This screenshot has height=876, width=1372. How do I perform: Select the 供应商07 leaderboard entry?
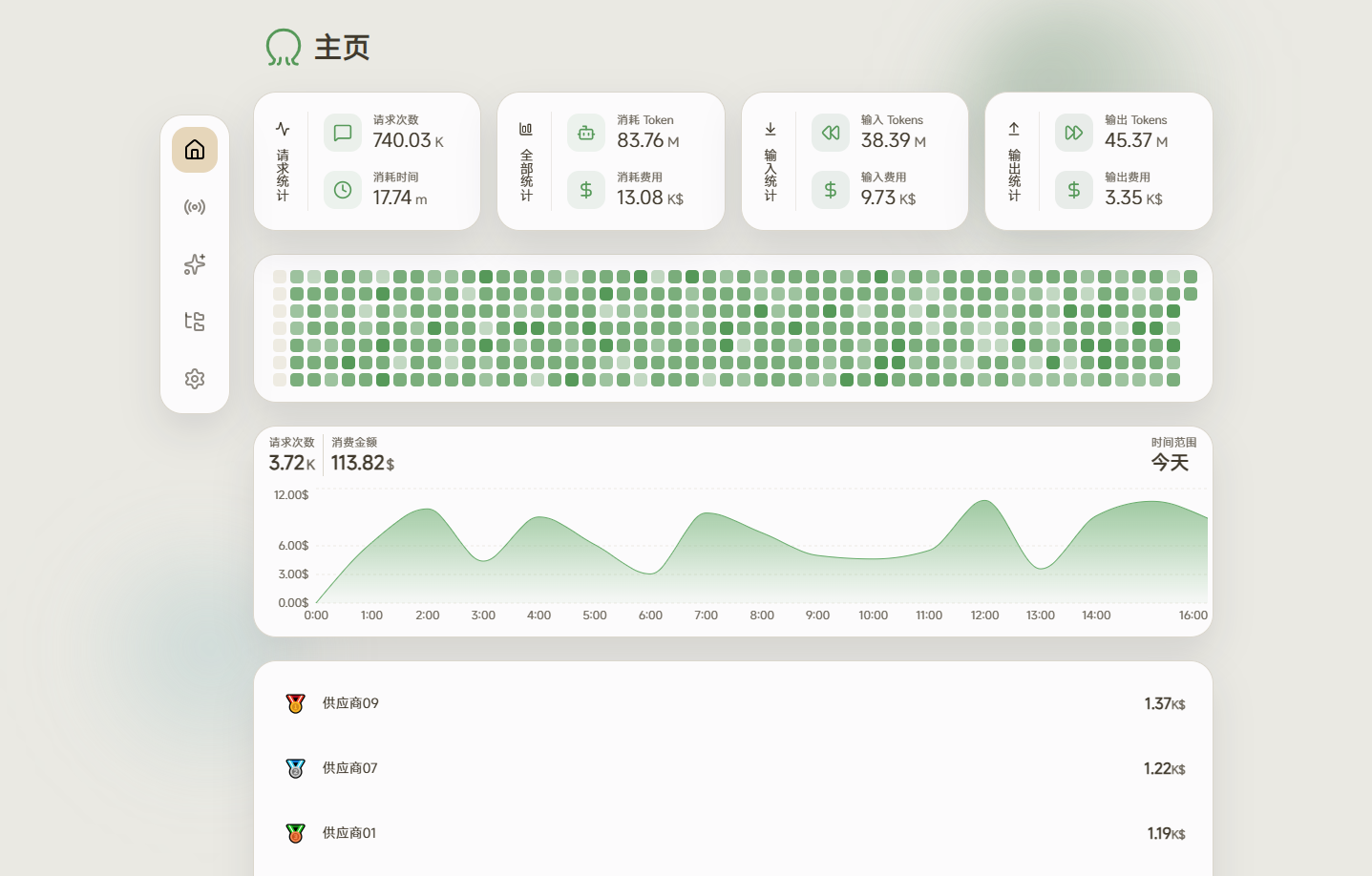[x=349, y=768]
